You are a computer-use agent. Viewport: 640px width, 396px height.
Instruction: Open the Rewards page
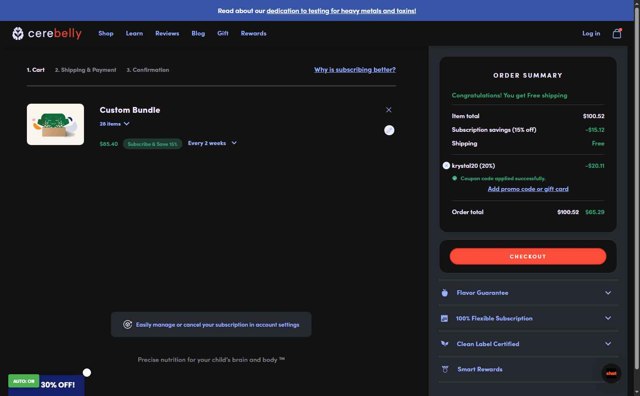(253, 33)
